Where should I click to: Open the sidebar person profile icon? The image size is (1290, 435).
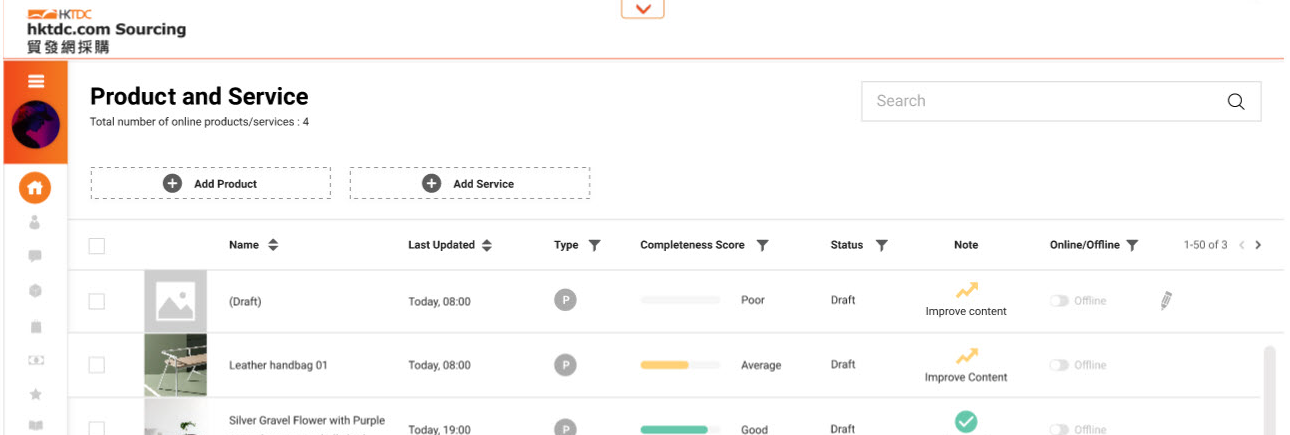click(35, 222)
